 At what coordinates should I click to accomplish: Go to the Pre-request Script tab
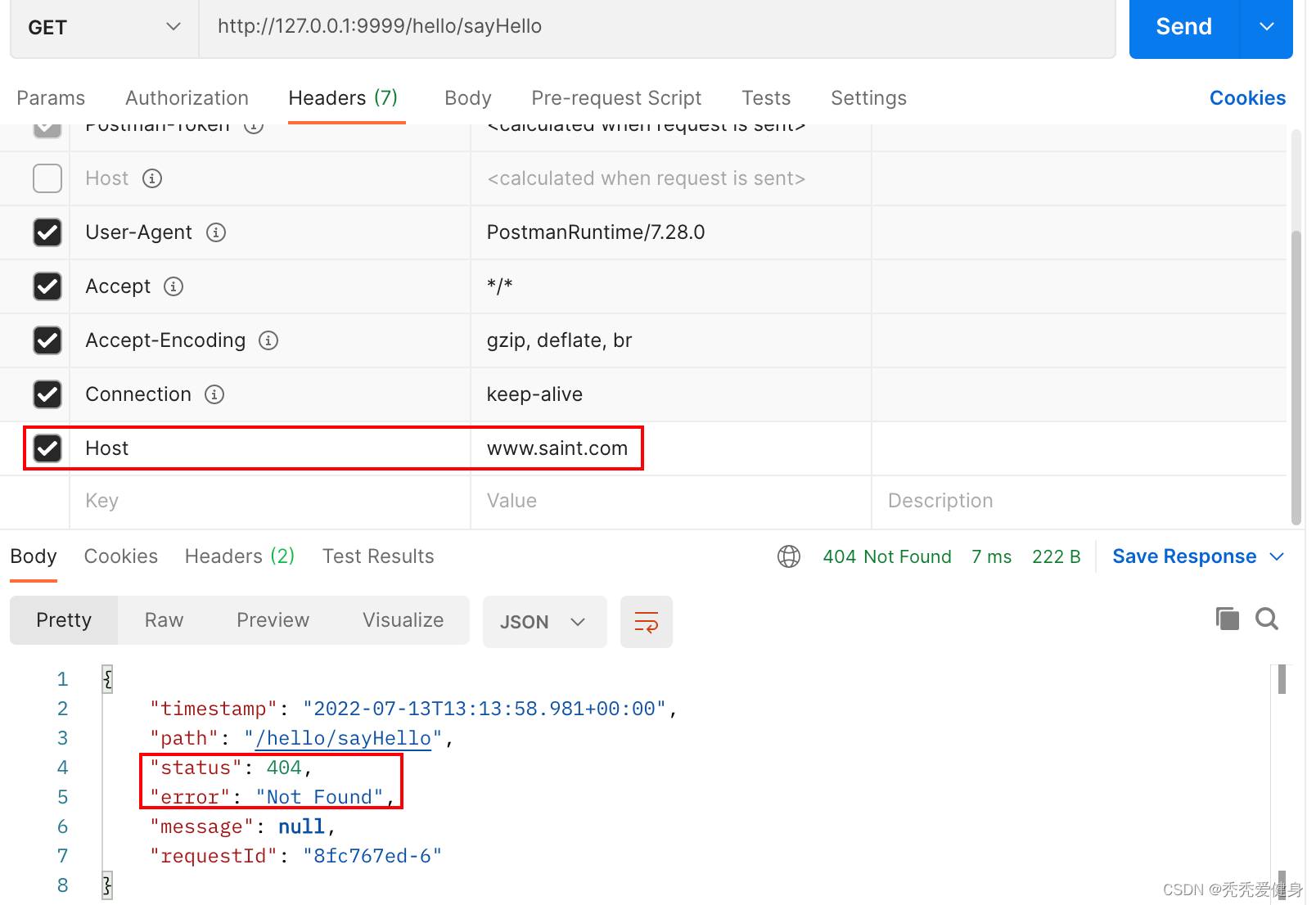616,98
